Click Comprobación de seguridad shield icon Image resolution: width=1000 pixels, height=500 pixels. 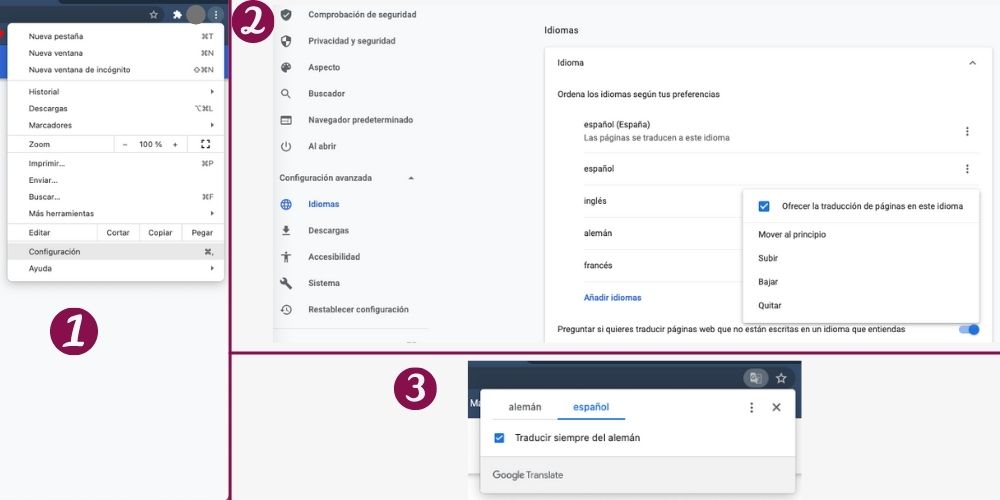286,14
